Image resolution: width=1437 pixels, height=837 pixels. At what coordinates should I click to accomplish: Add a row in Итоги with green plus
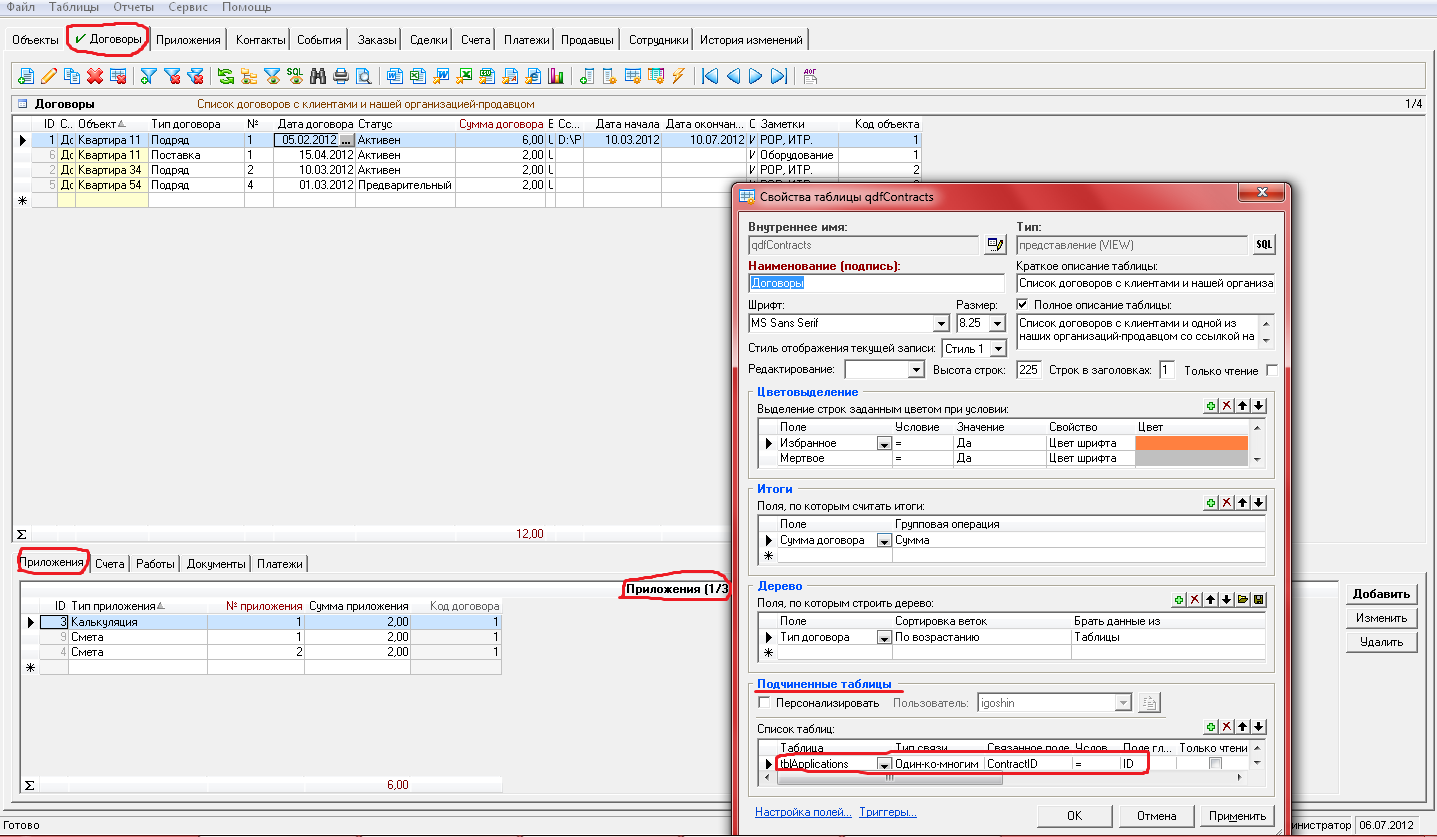point(1211,503)
